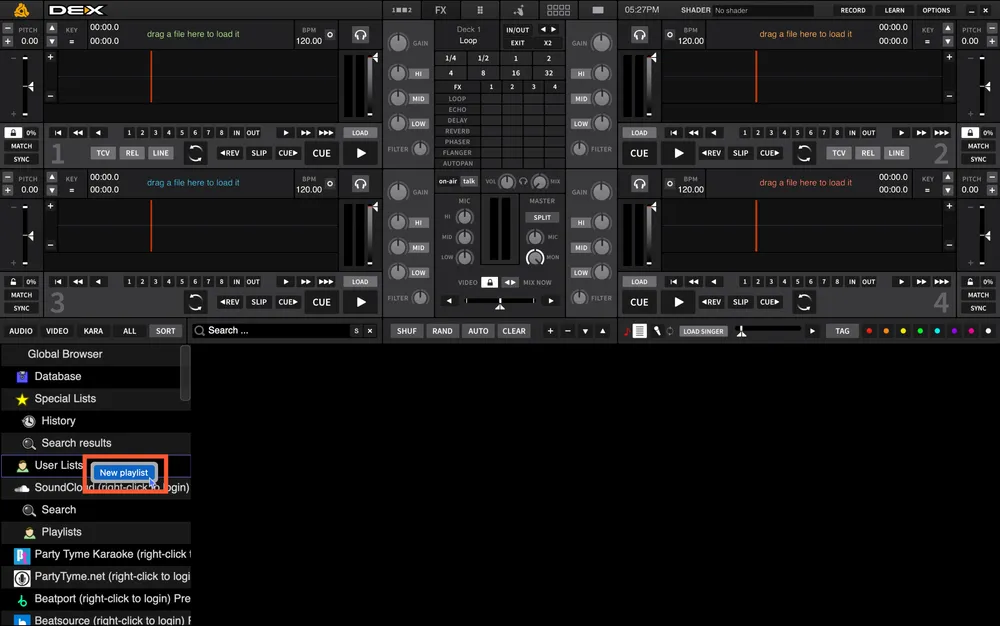This screenshot has height=626, width=1000.
Task: Click the red tag color dot
Action: tap(869, 330)
